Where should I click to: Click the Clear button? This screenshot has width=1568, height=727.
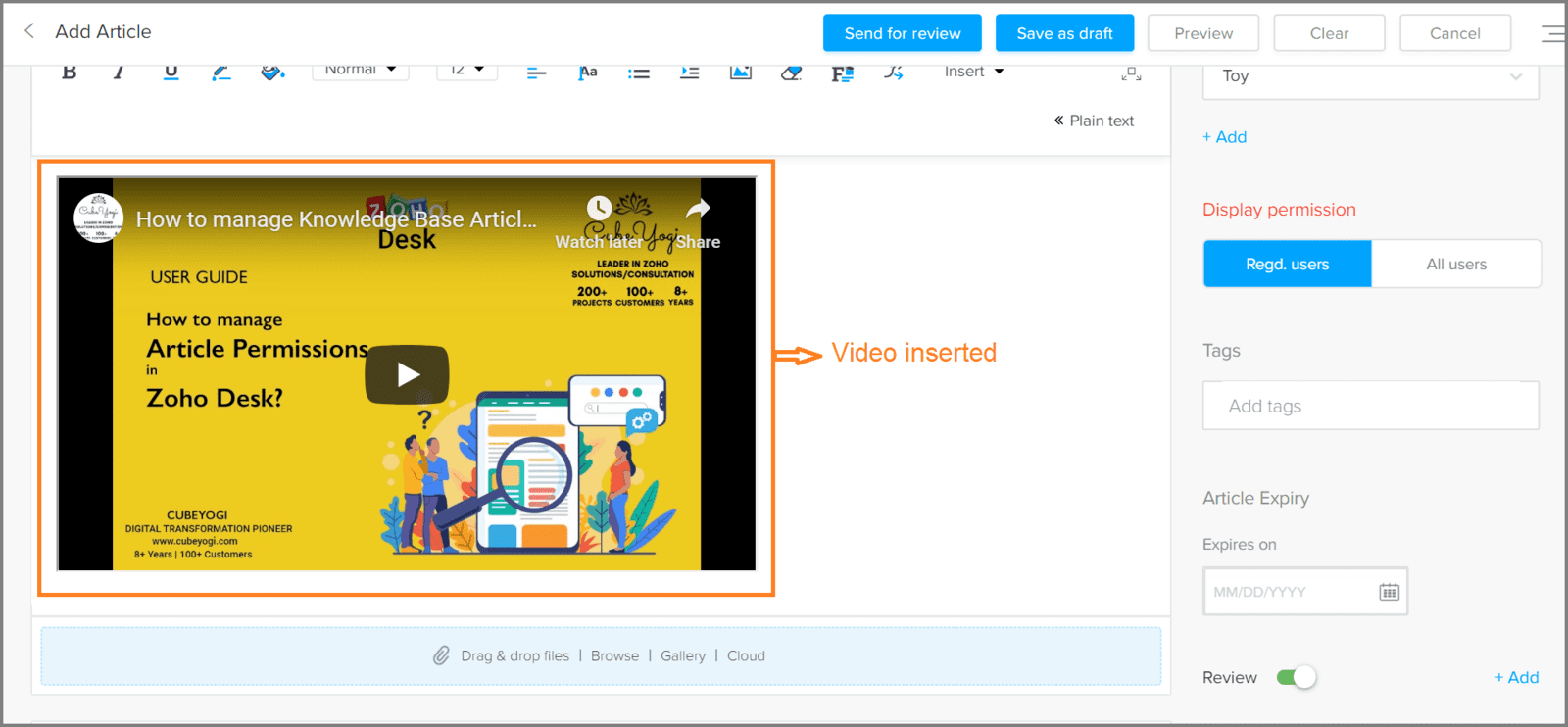click(x=1329, y=33)
